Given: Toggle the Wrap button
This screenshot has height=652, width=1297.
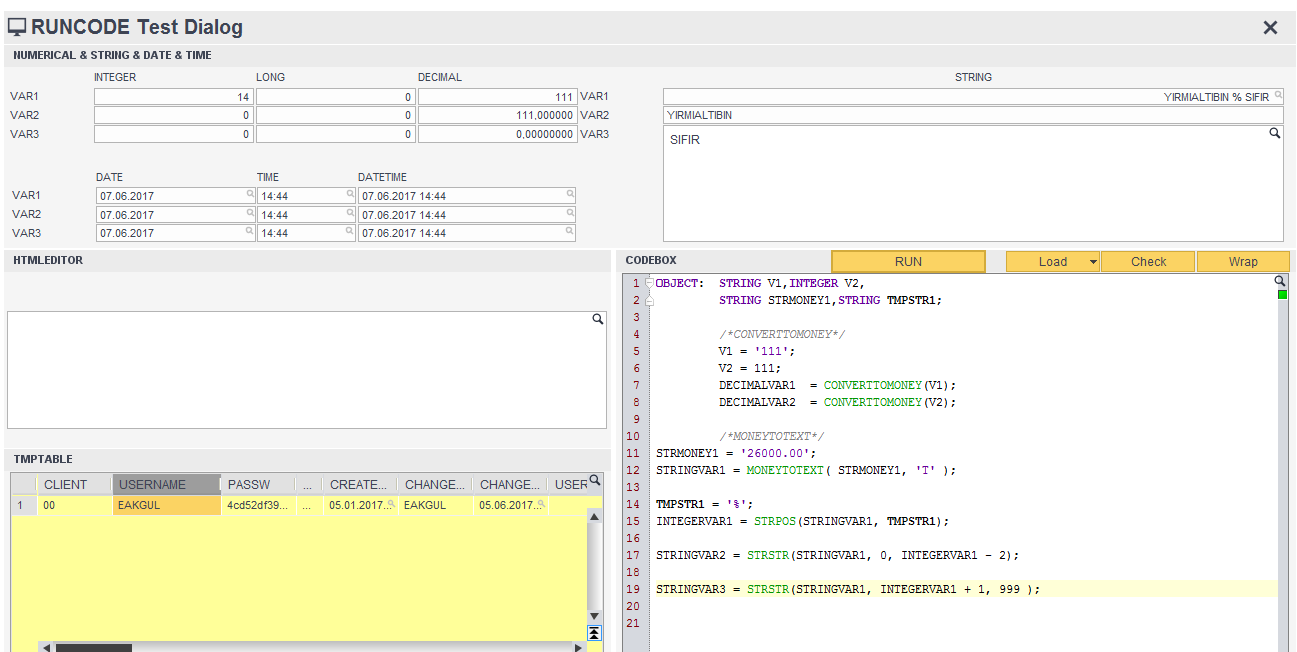Looking at the screenshot, I should click(1243, 262).
